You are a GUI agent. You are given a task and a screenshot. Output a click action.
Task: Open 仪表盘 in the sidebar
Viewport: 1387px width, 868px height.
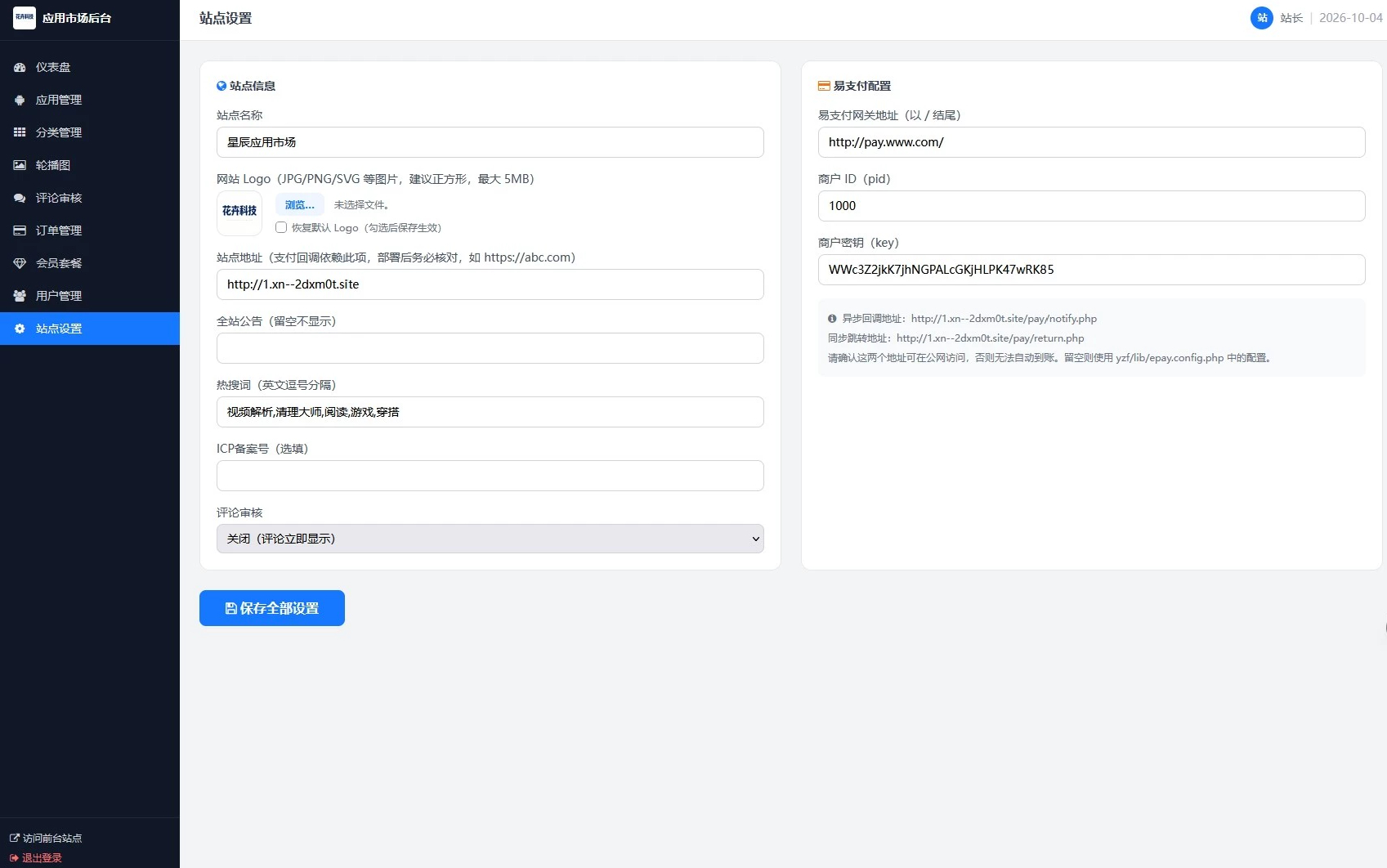[x=90, y=67]
